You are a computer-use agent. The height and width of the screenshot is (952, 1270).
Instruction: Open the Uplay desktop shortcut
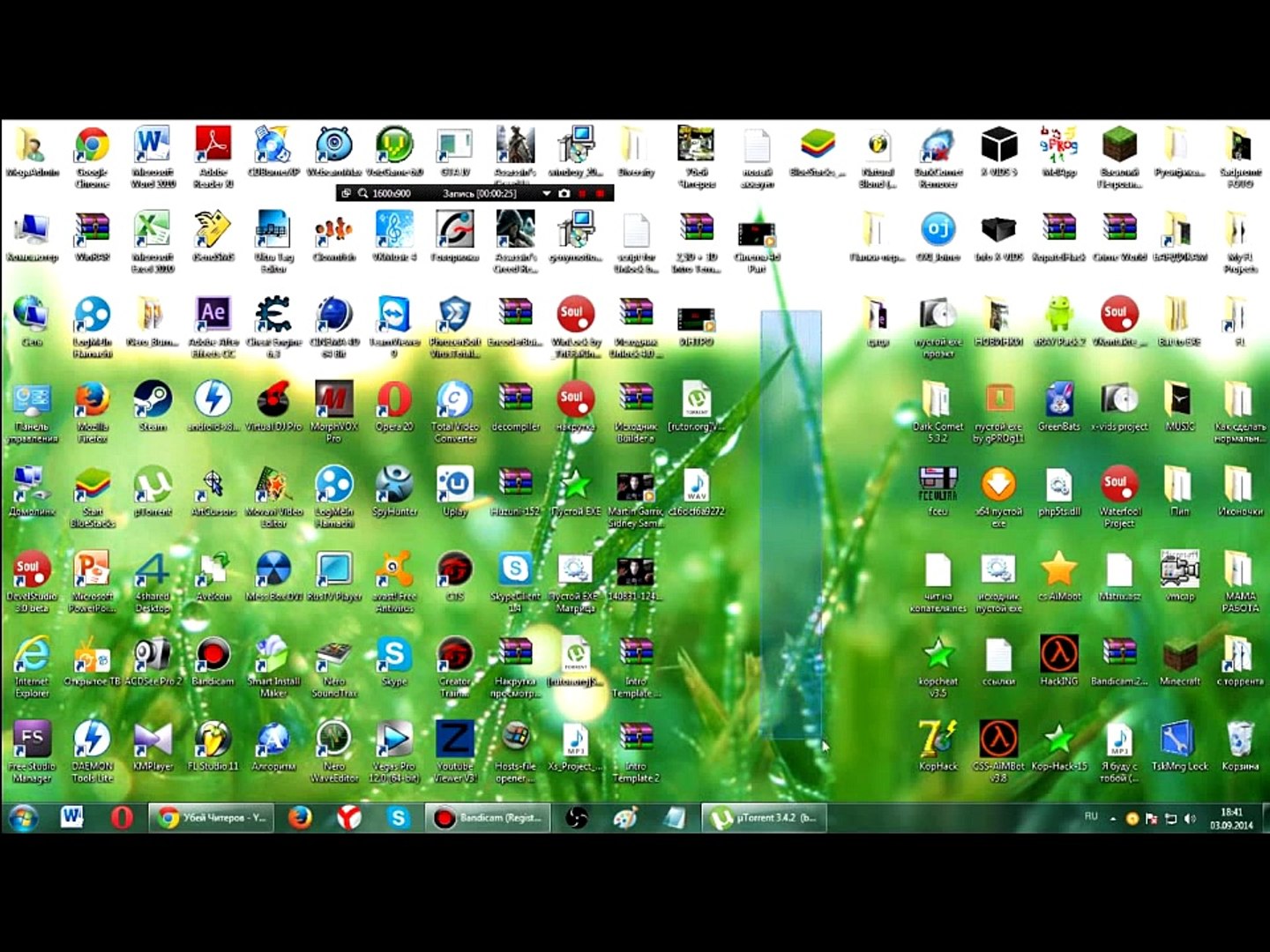pyautogui.click(x=455, y=491)
